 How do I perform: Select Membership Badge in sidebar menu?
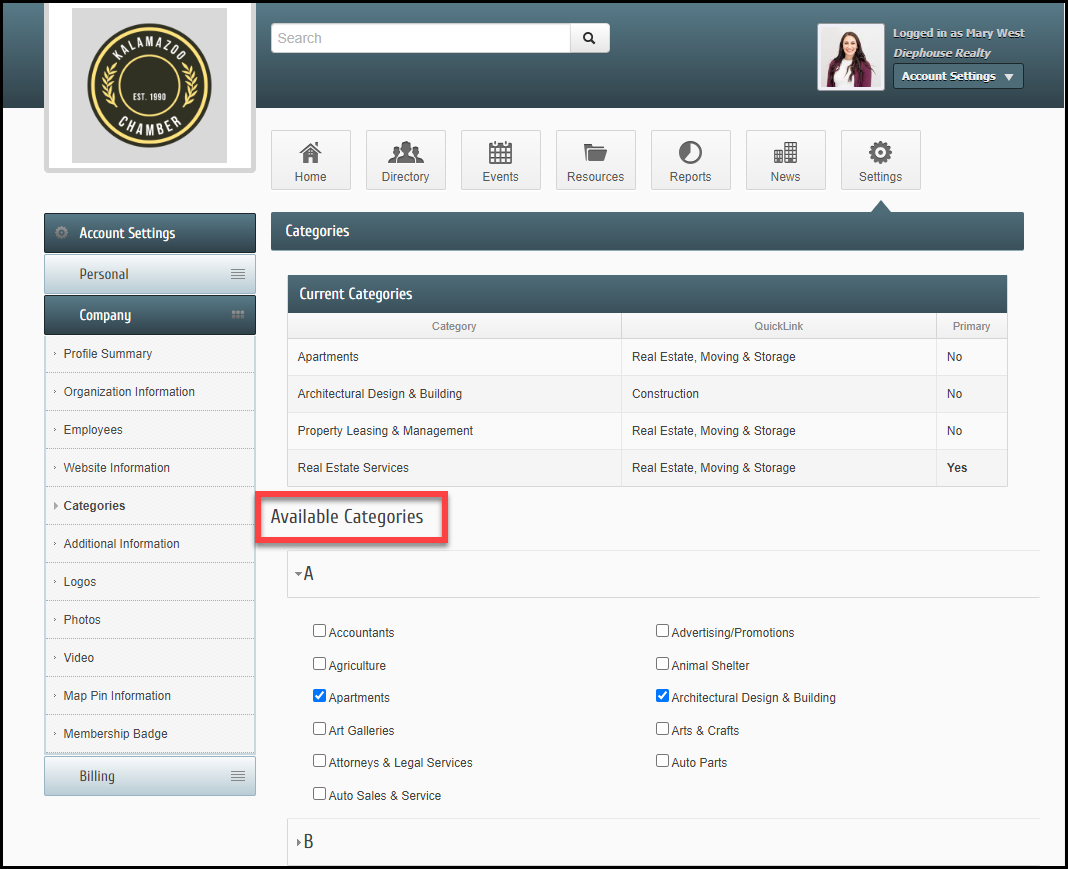pyautogui.click(x=115, y=734)
